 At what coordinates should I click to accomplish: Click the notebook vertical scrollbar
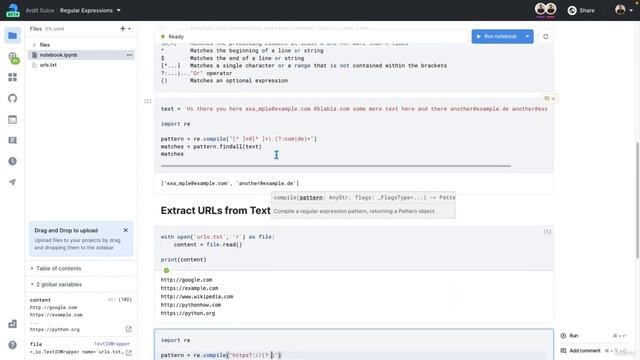[x=637, y=200]
